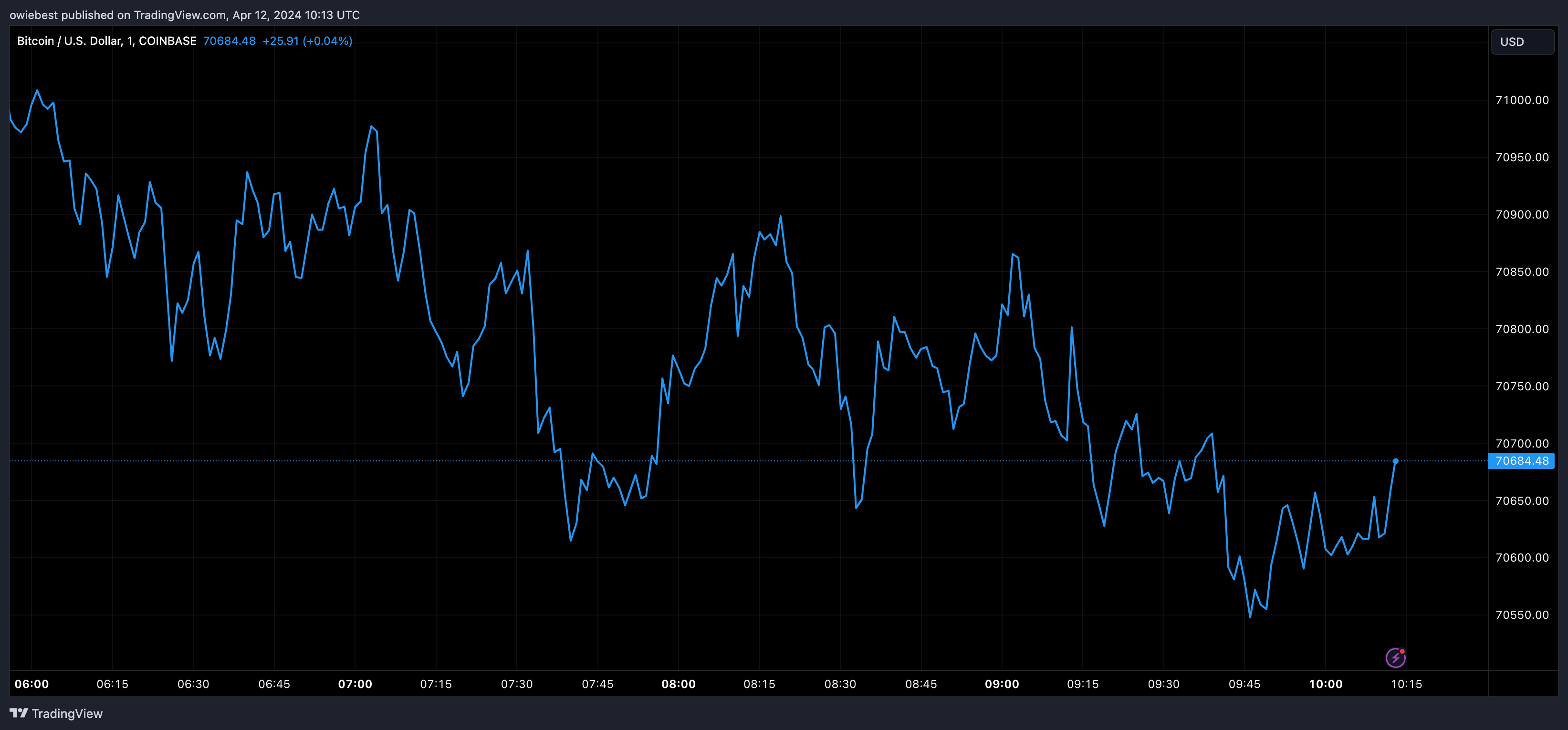The height and width of the screenshot is (730, 1568).
Task: Click the 08:30 time axis label
Action: click(841, 684)
